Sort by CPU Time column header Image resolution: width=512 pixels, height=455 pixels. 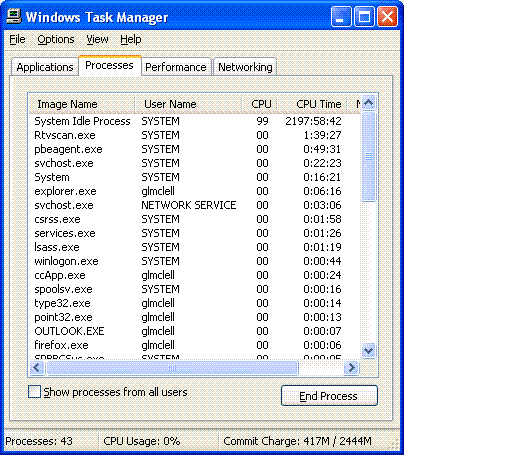[313, 104]
